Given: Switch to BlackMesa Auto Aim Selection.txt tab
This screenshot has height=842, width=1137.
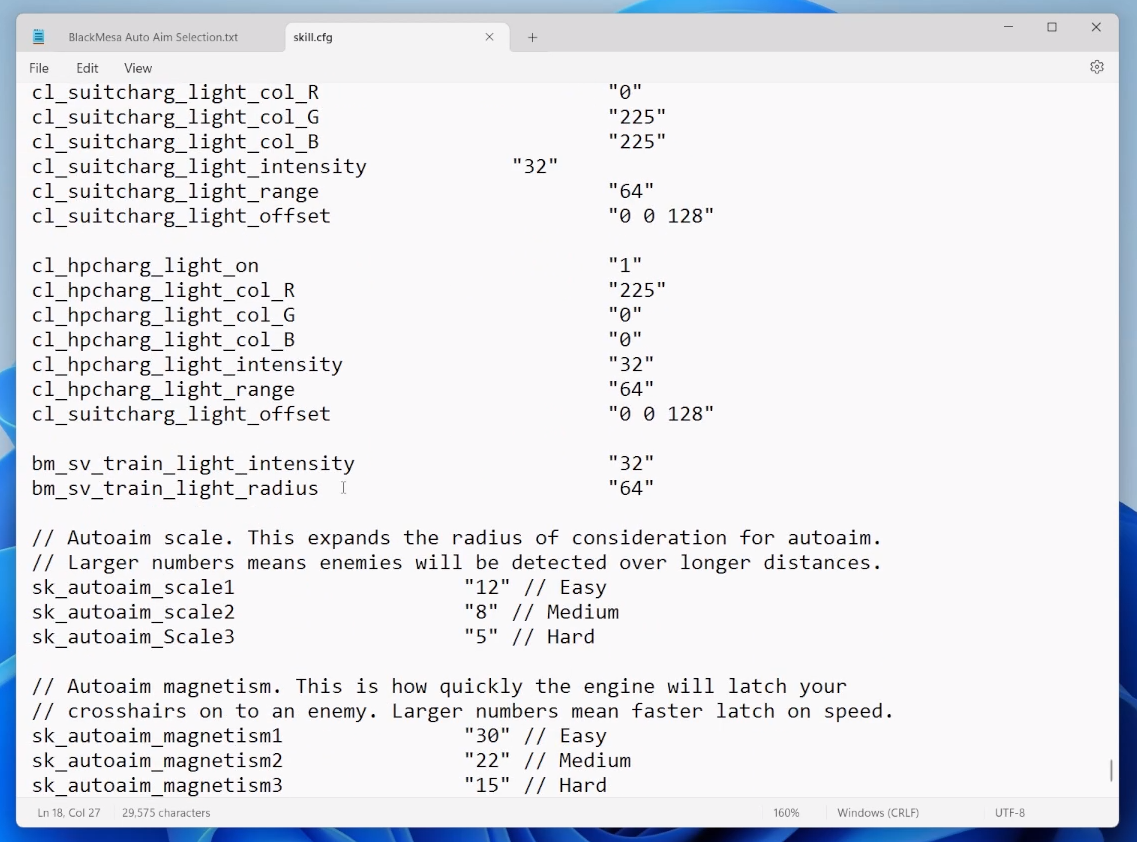Looking at the screenshot, I should point(153,37).
